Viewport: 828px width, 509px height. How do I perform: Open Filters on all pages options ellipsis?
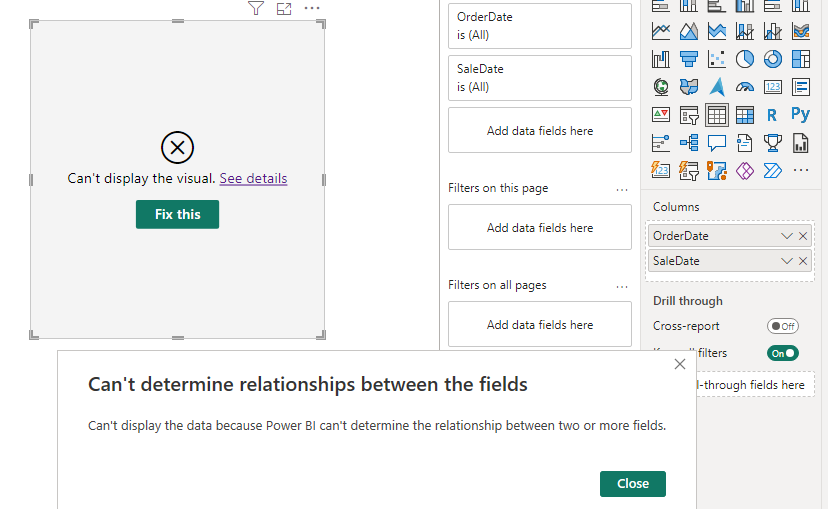tap(622, 286)
